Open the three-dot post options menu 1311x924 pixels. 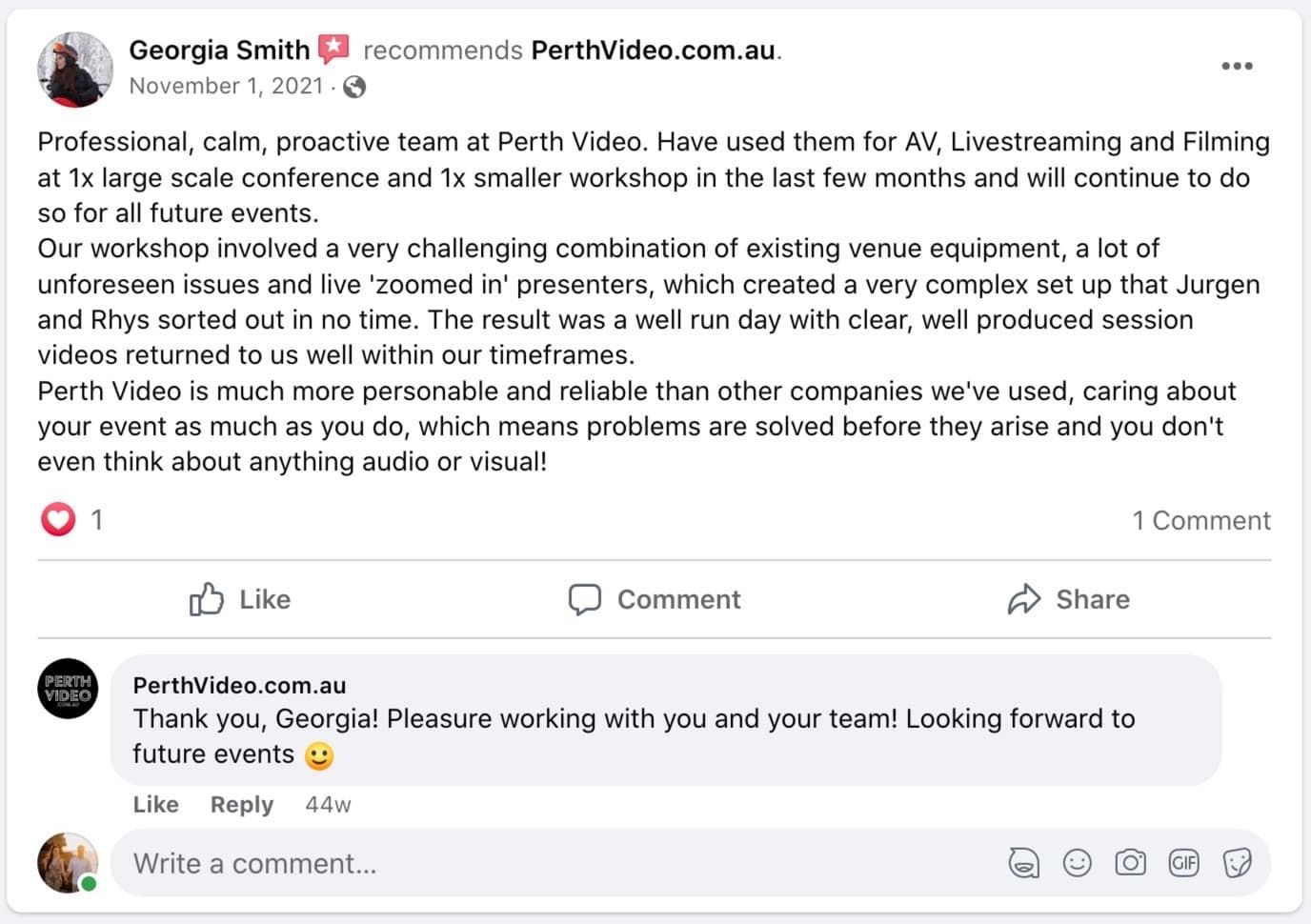click(x=1237, y=66)
